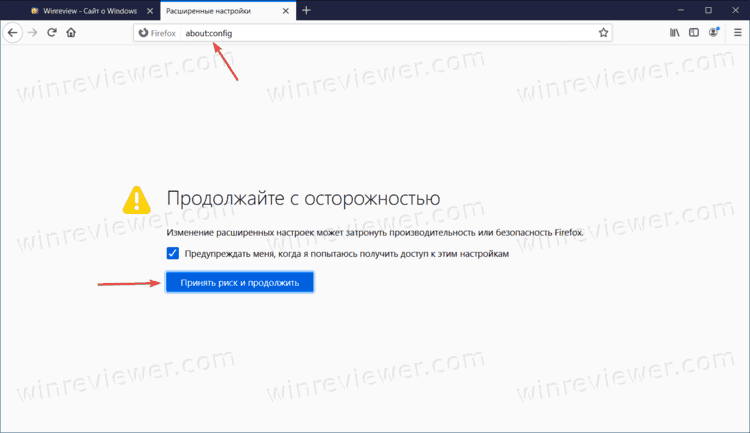Viewport: 750px width, 433px height.
Task: Open the Firefox account avatar icon
Action: coord(714,33)
